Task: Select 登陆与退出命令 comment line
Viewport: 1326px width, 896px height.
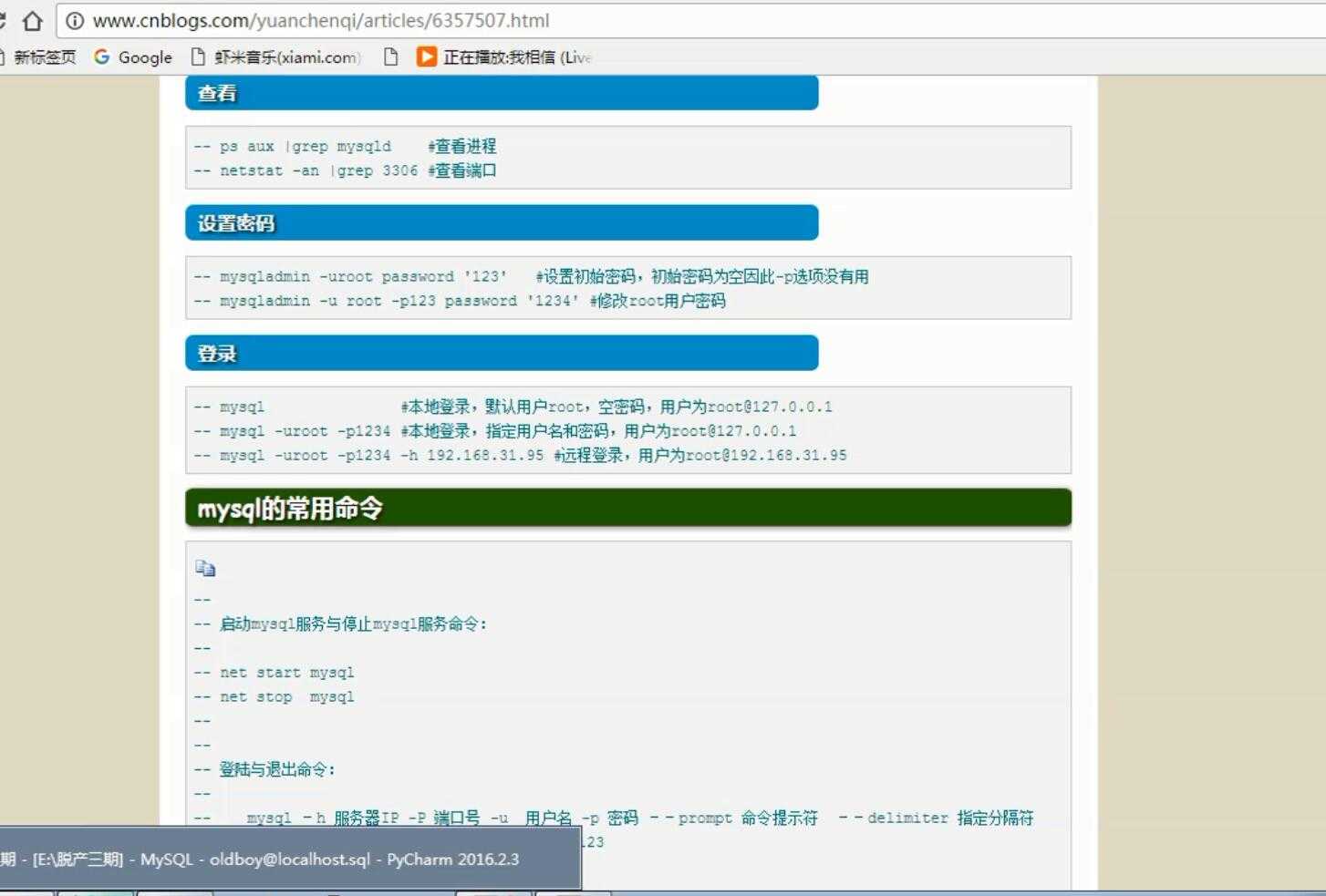Action: coord(264,769)
